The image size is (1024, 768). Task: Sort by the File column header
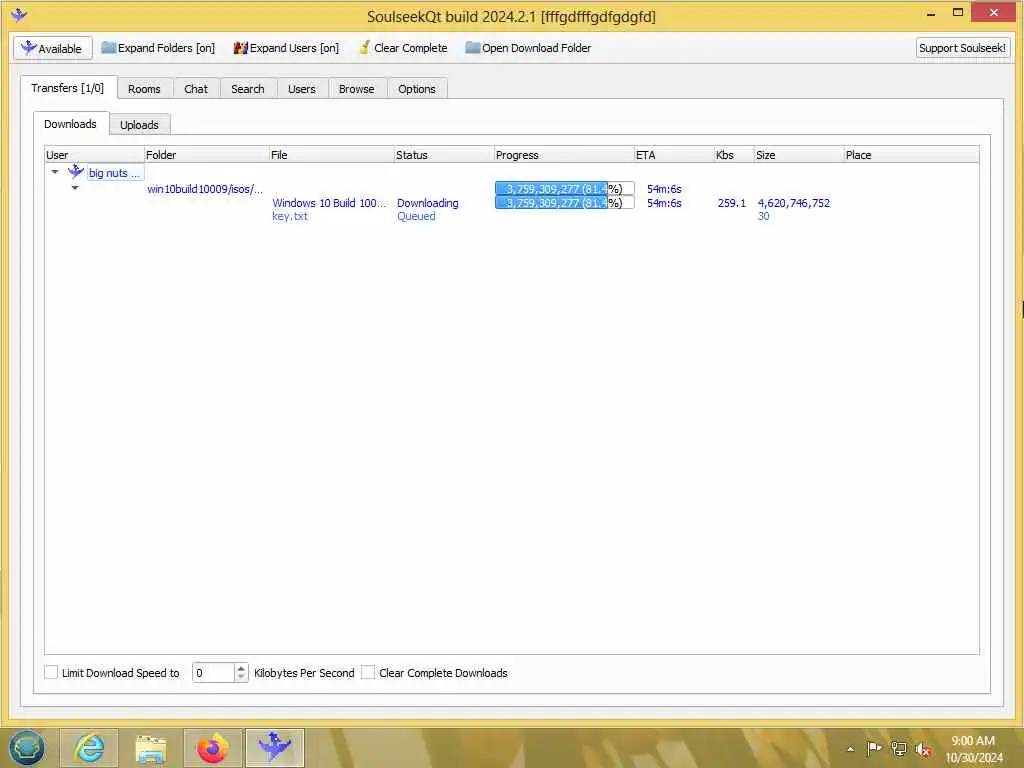click(x=332, y=155)
